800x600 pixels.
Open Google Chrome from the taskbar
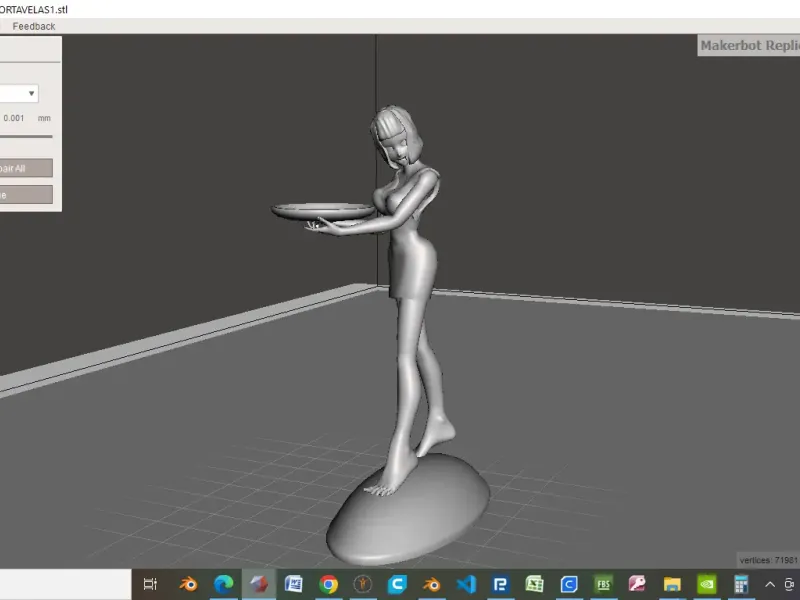pyautogui.click(x=328, y=584)
